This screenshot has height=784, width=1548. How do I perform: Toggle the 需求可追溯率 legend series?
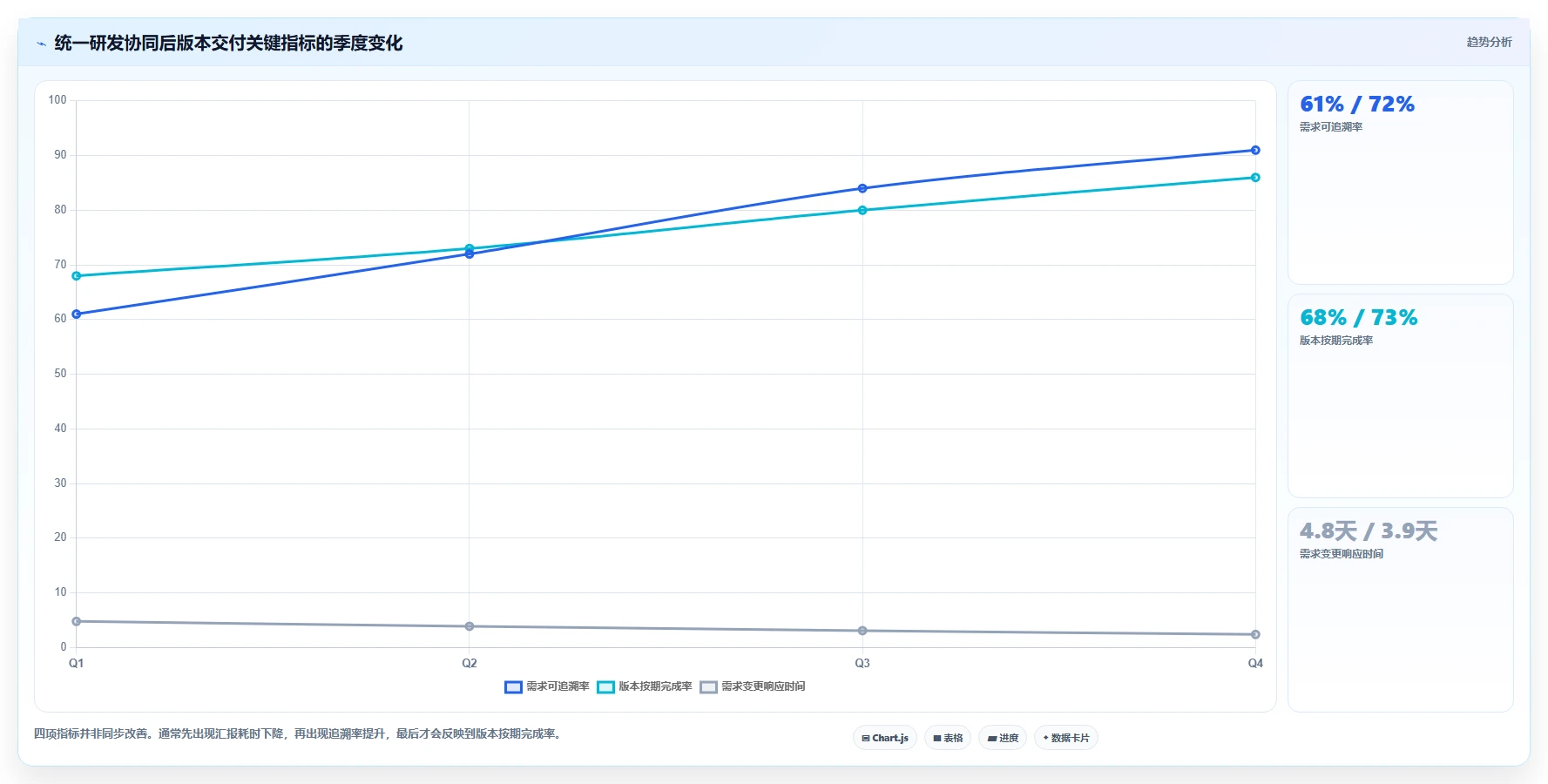tap(547, 686)
